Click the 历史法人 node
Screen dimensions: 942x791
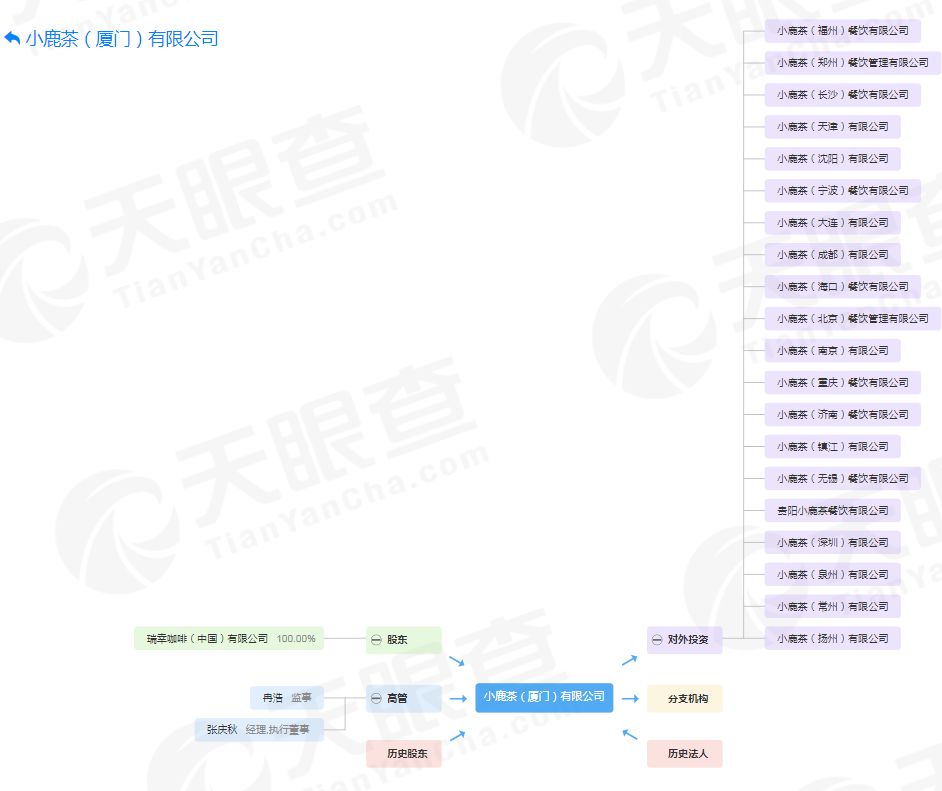[684, 753]
